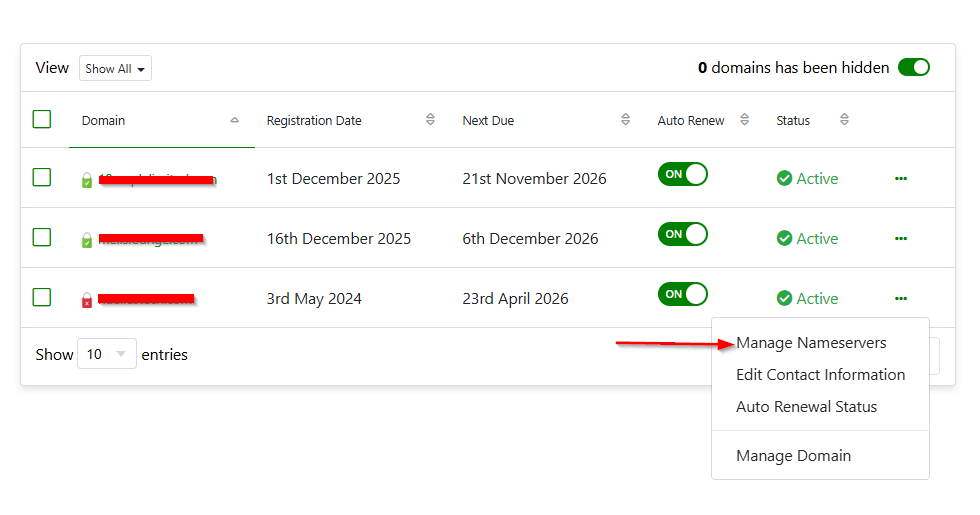The height and width of the screenshot is (515, 980).
Task: Click the green lock icon beside the first domain
Action: (x=87, y=181)
